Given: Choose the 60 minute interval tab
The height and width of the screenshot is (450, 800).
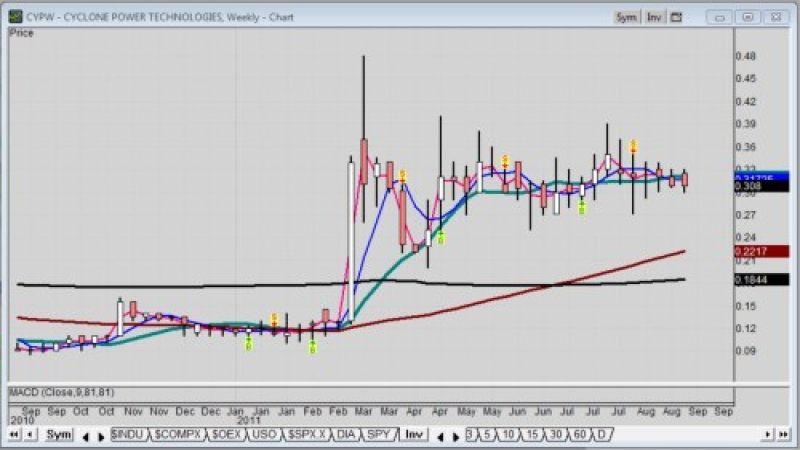Looking at the screenshot, I should point(580,435).
